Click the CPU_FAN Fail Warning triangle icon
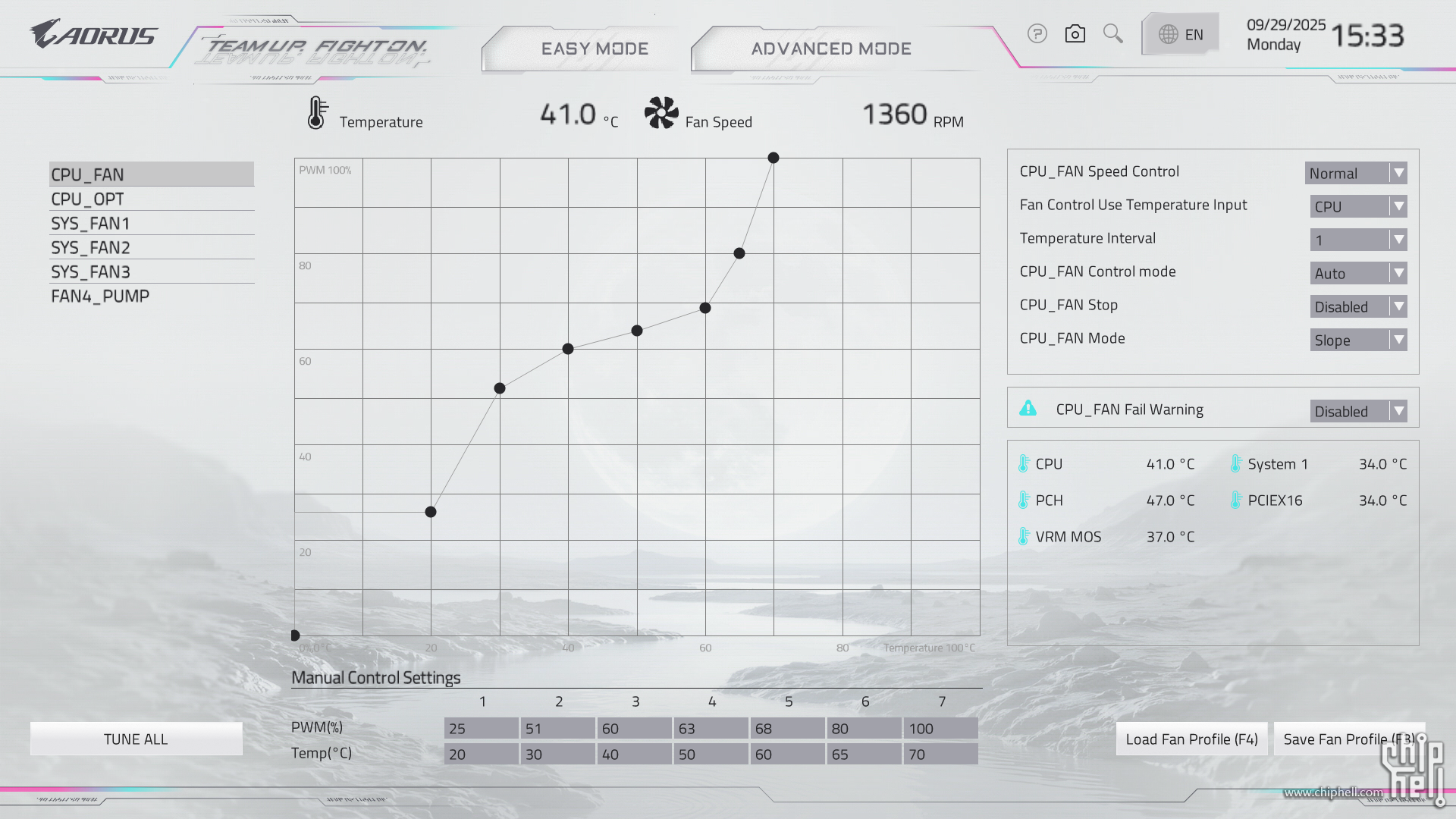 click(x=1028, y=409)
